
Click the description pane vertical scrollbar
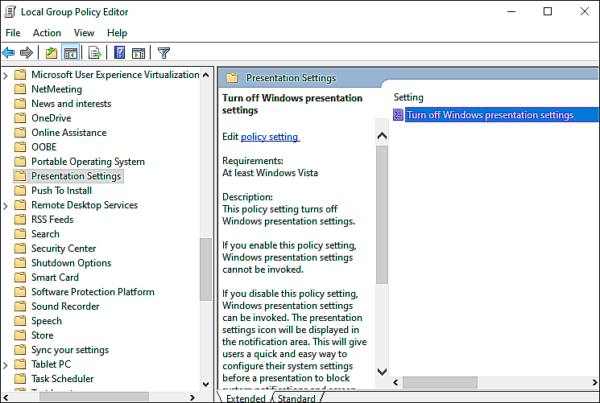tap(381, 200)
